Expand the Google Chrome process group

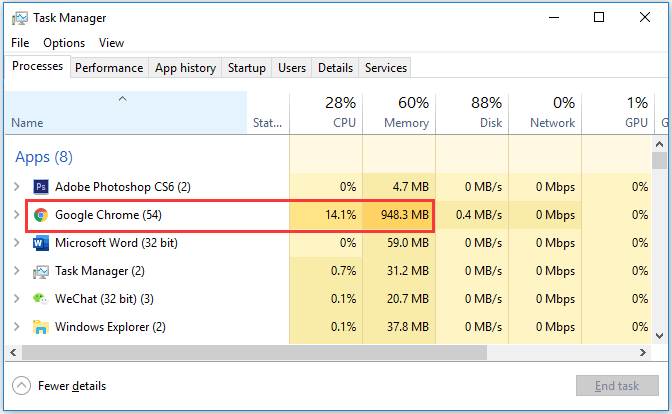point(17,214)
